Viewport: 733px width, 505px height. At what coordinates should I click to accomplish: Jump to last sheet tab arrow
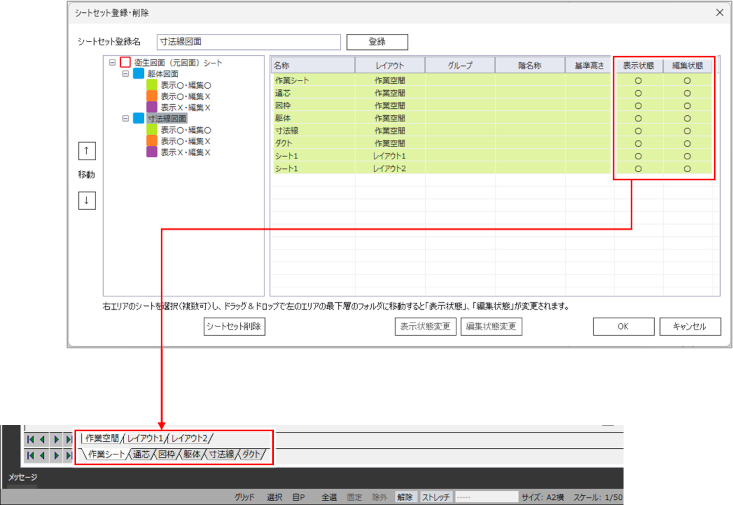[x=67, y=455]
